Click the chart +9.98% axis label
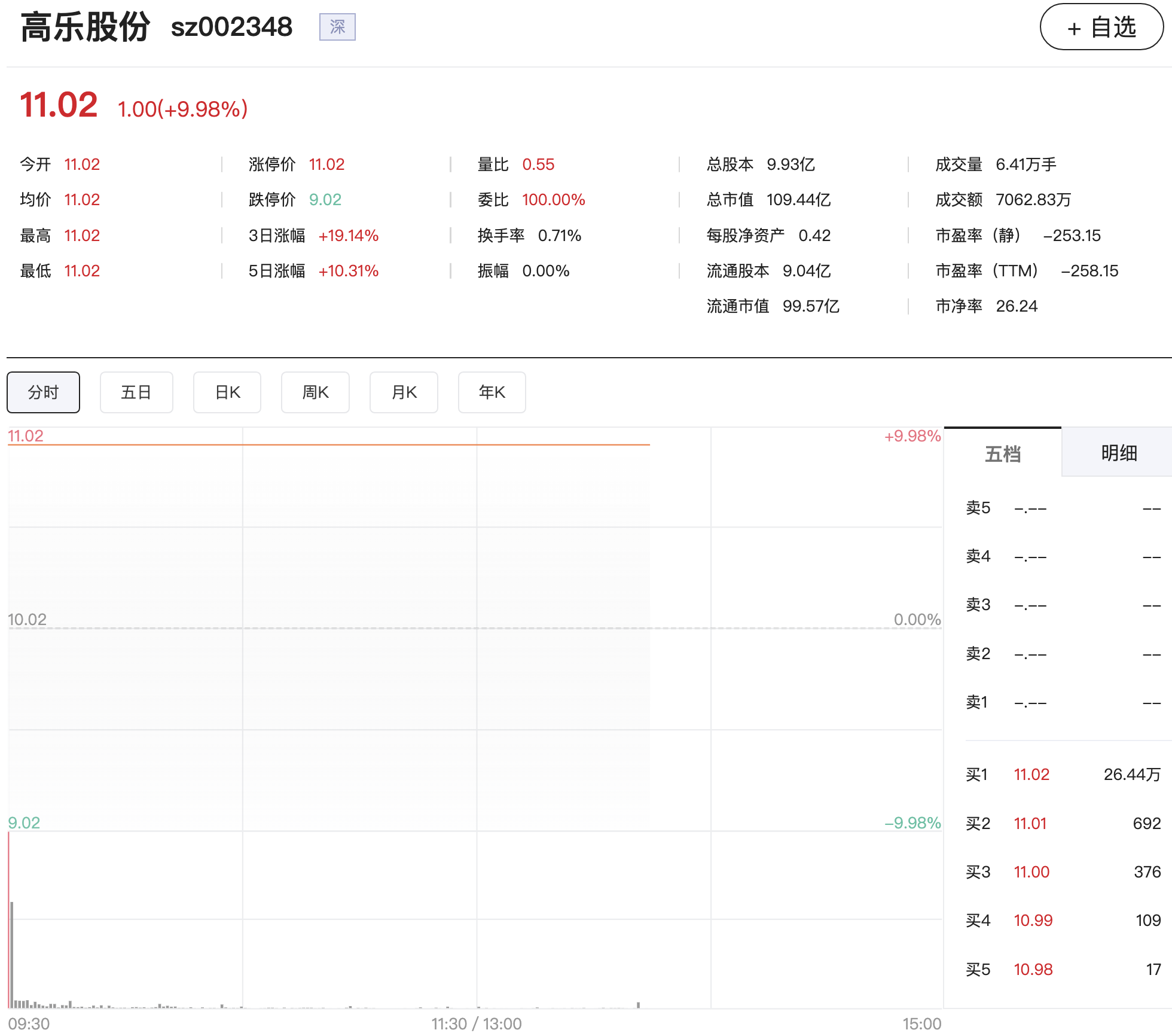1172x1036 pixels. (912, 436)
